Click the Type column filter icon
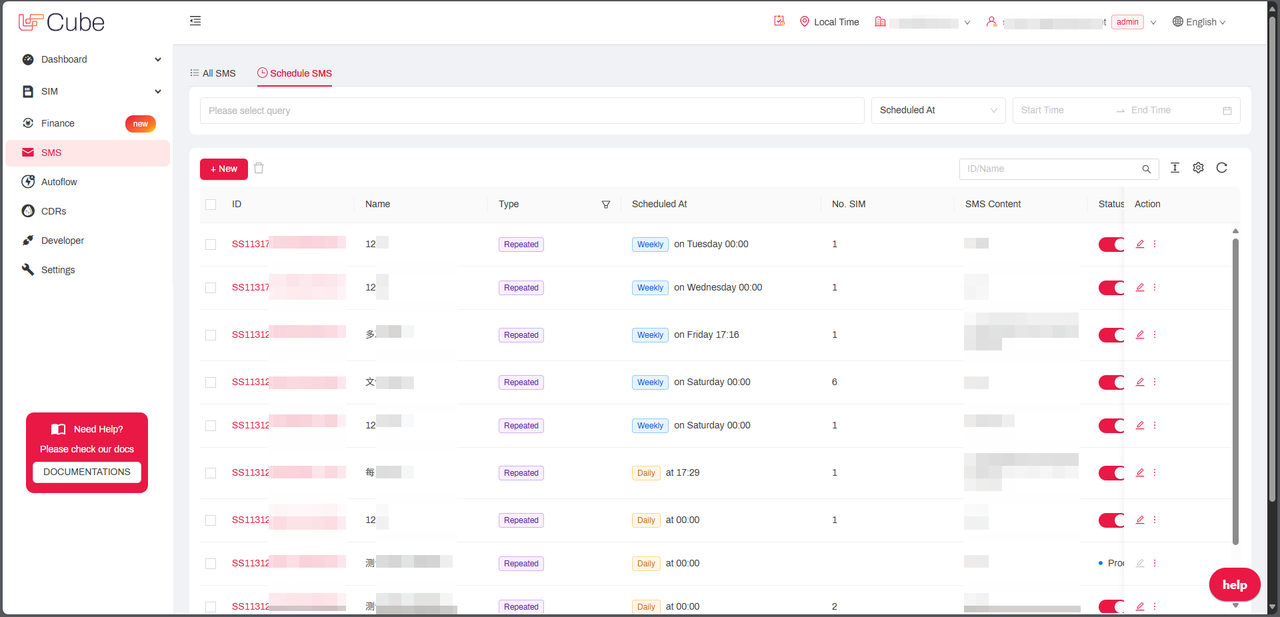Screen dimensions: 1280x617 pyautogui.click(x=605, y=204)
